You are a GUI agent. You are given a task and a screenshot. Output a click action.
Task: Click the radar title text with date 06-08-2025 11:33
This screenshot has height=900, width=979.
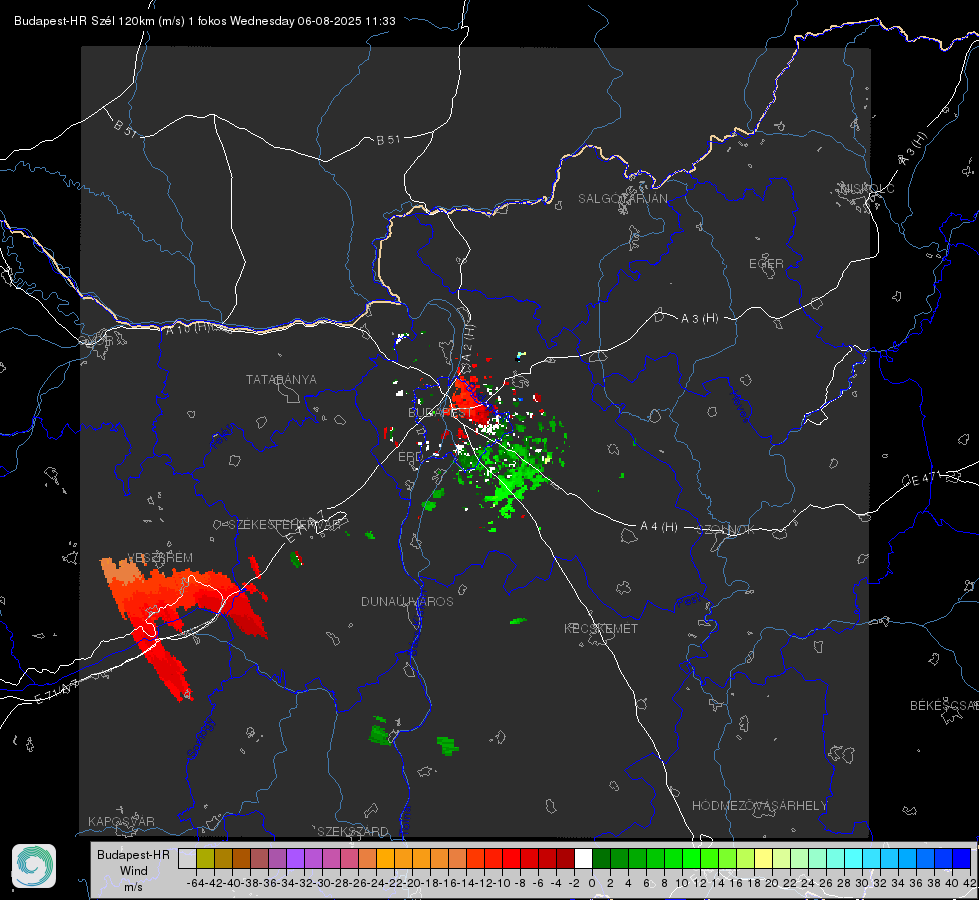205,21
